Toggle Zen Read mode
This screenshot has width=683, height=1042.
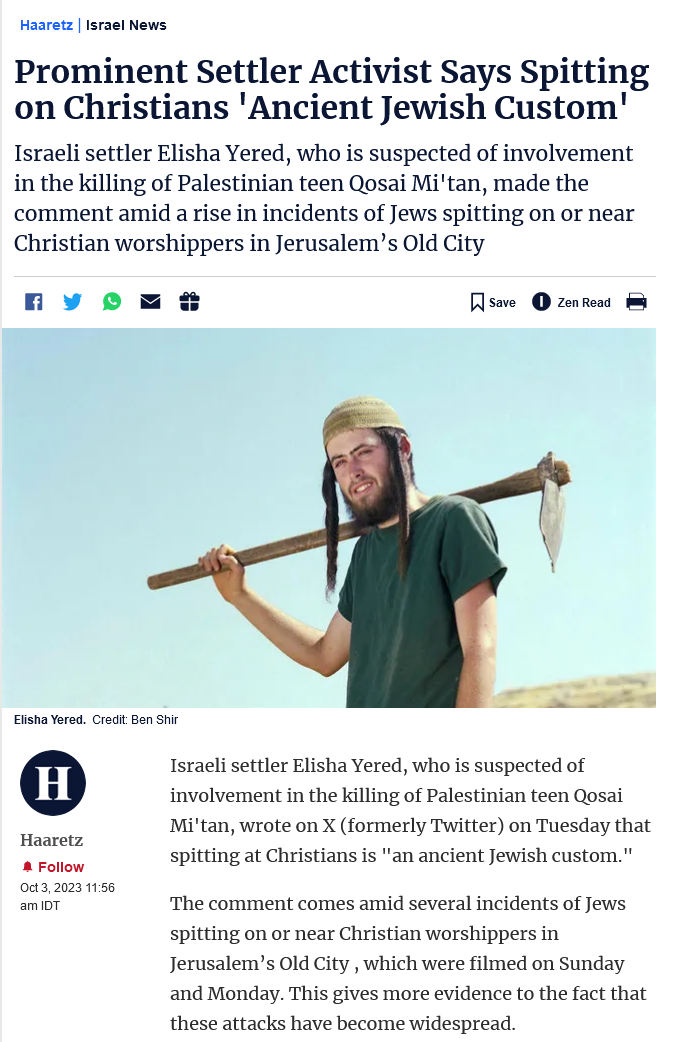pos(571,302)
